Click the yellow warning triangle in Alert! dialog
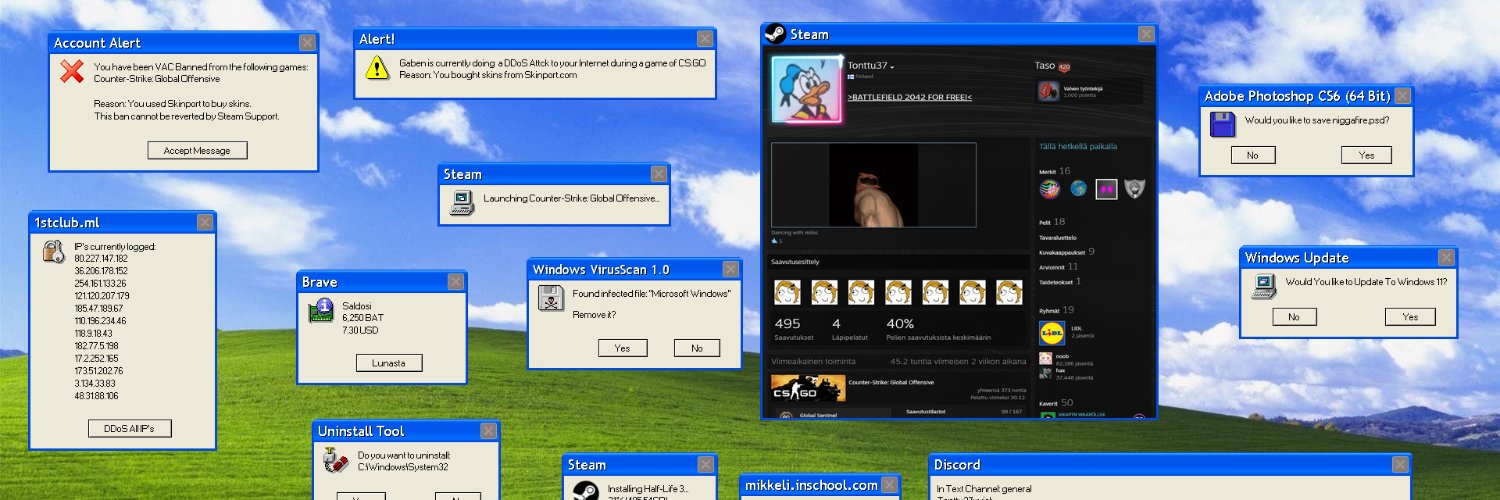Viewport: 1500px width, 500px height. (376, 67)
